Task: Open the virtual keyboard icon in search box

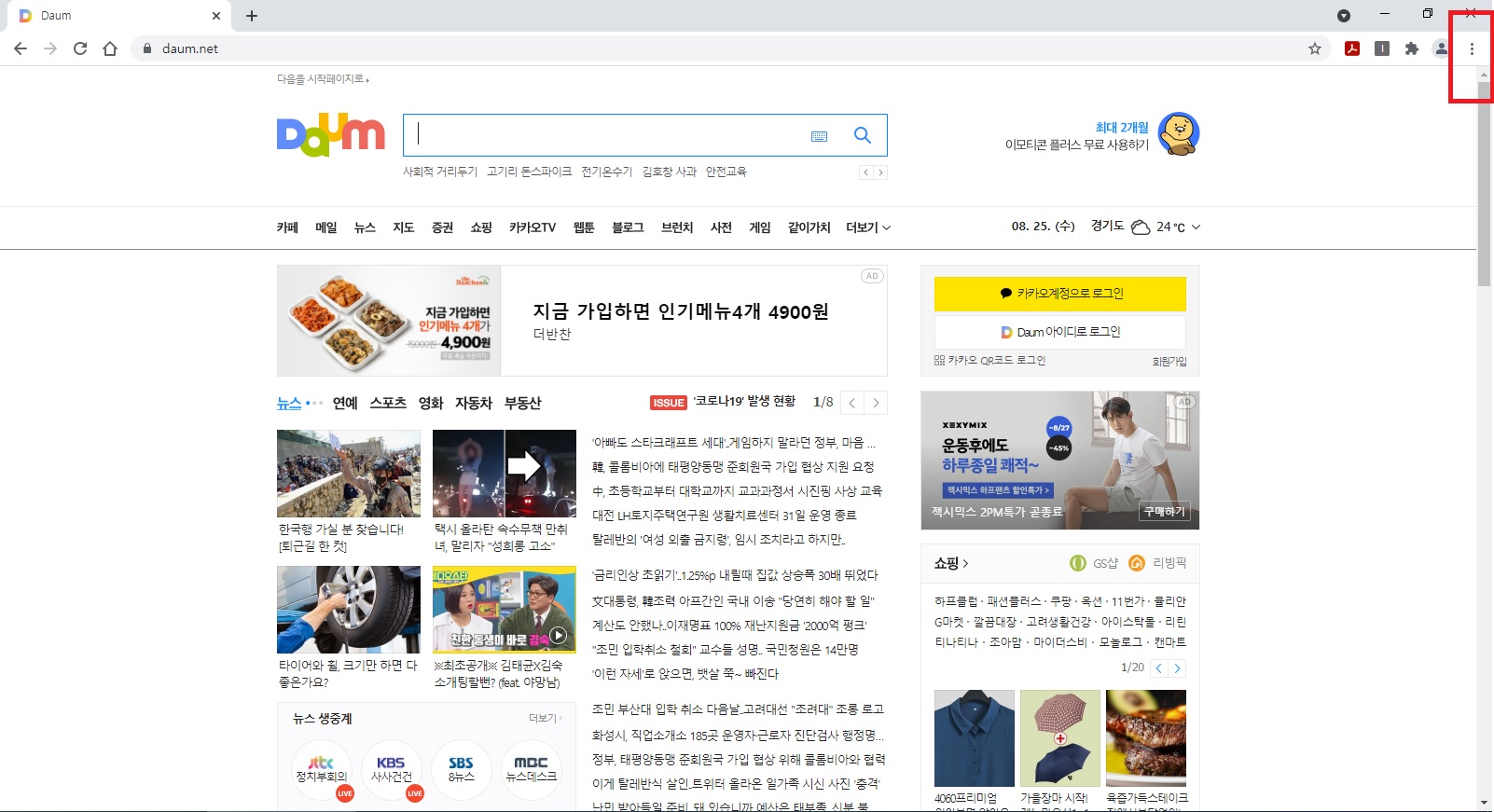Action: click(820, 136)
